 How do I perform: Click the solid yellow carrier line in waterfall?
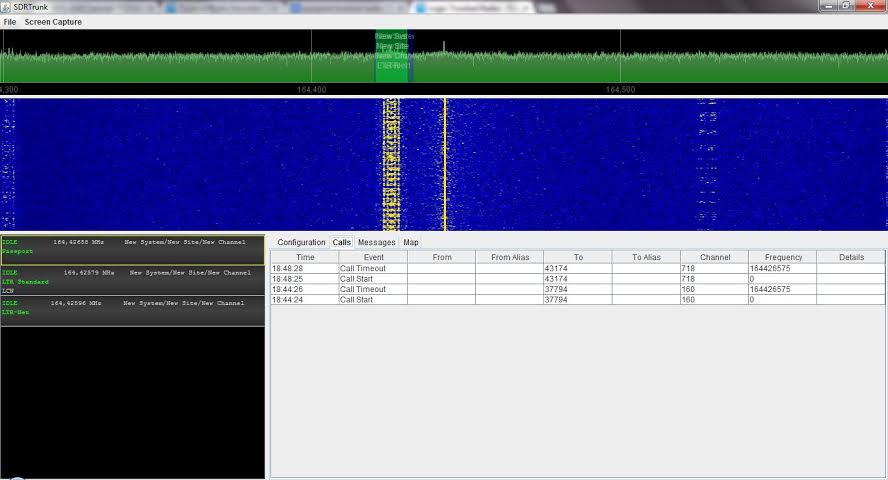(445, 165)
